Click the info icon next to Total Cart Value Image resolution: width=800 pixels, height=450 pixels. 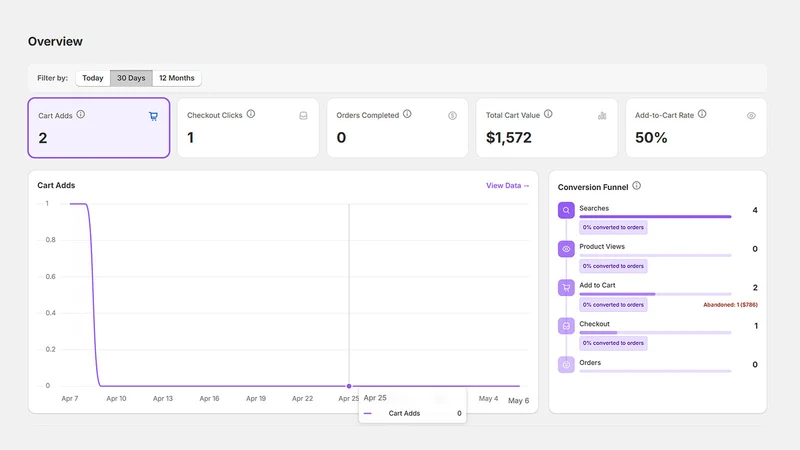point(548,114)
